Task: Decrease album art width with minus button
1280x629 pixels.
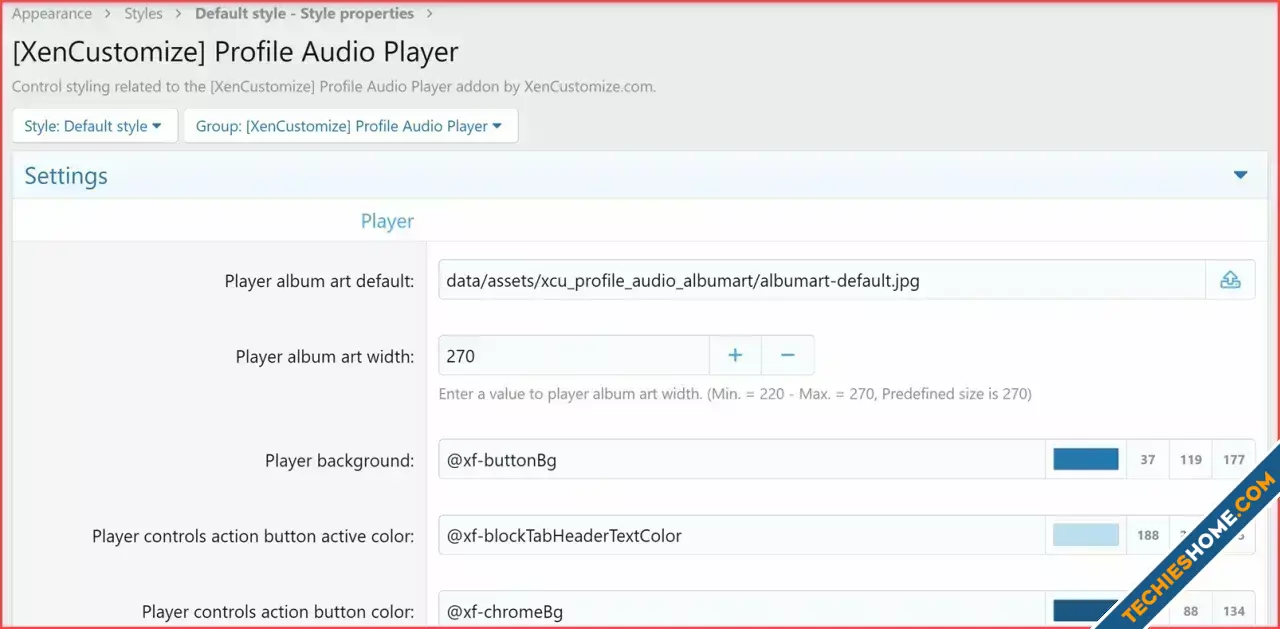Action: 788,355
